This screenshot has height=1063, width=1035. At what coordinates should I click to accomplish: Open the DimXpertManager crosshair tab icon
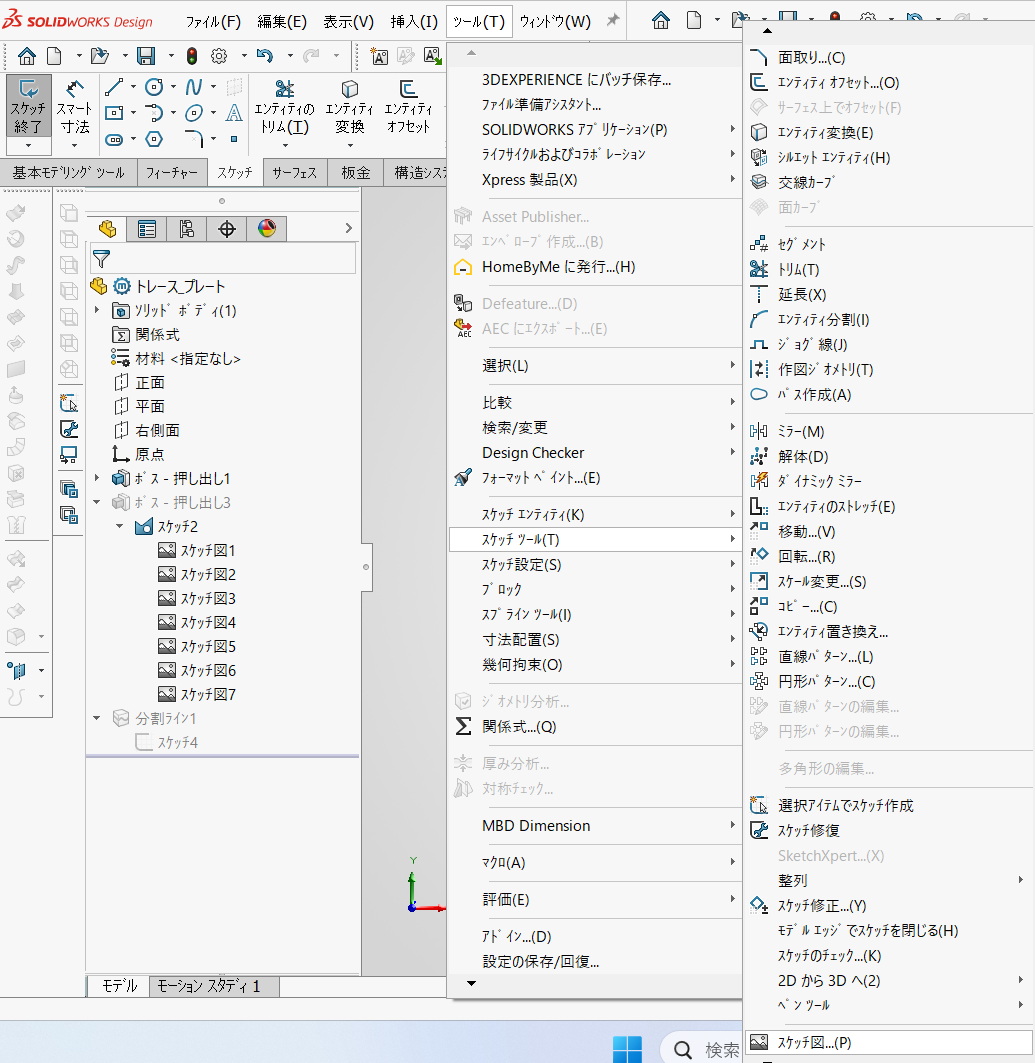tap(226, 229)
